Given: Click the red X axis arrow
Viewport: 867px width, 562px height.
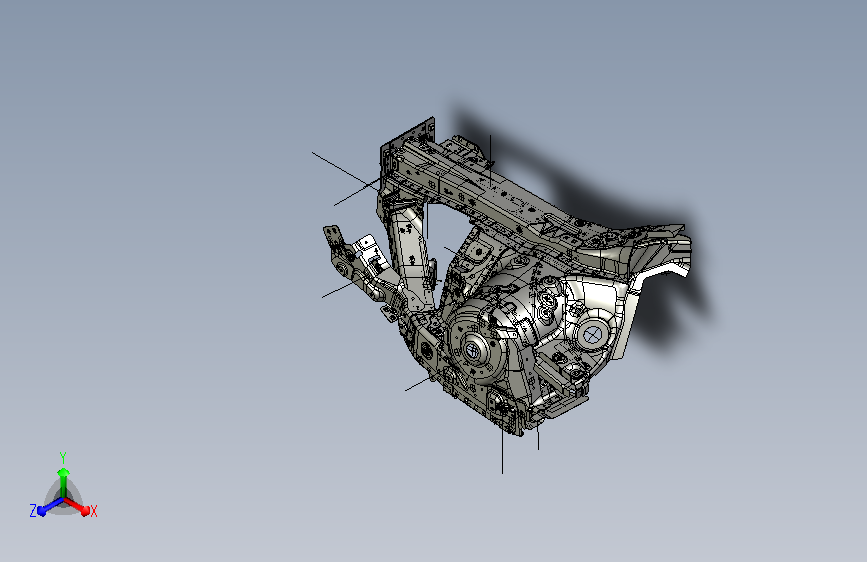Looking at the screenshot, I should [76, 506].
